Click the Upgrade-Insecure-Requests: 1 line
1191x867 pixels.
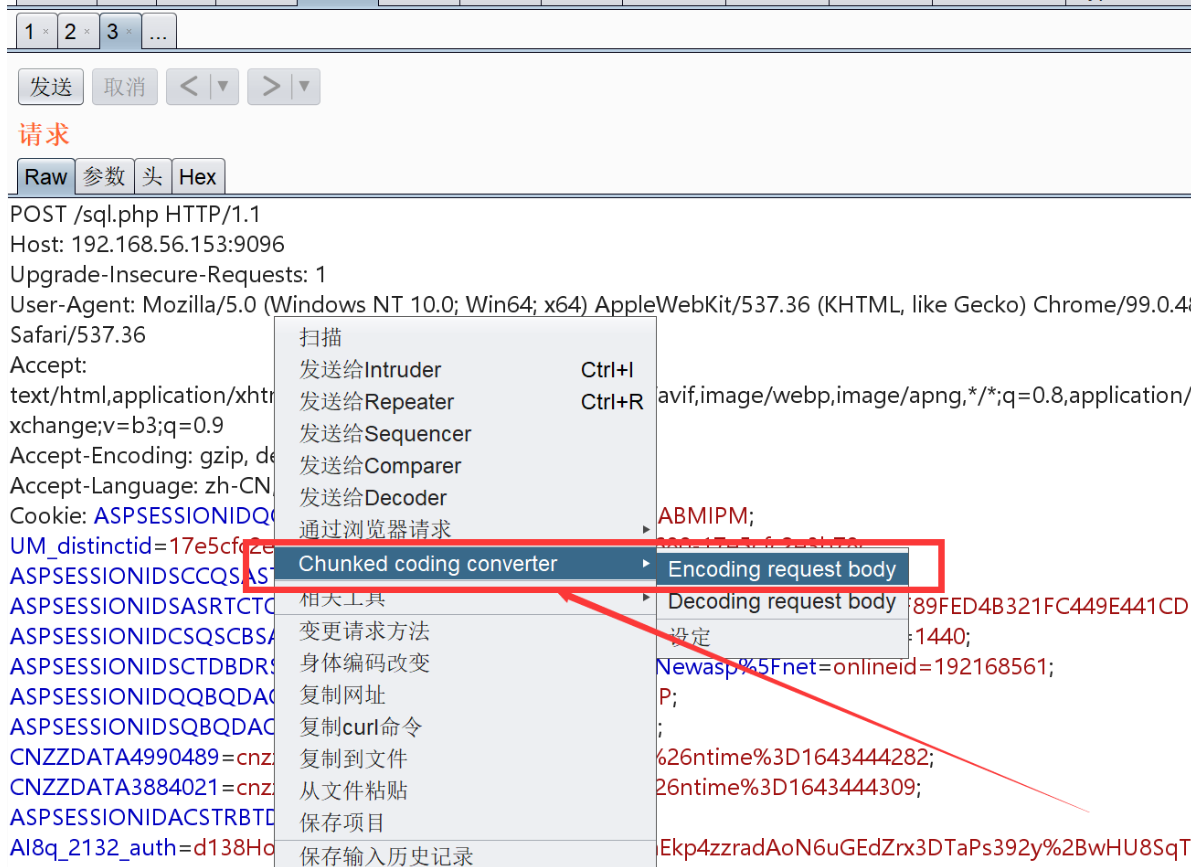(168, 274)
